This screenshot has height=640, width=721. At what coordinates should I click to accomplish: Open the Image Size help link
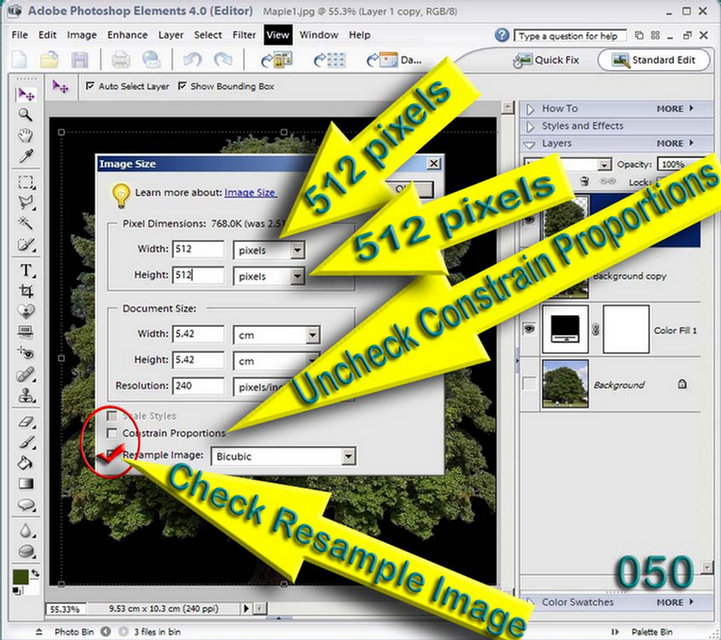250,193
